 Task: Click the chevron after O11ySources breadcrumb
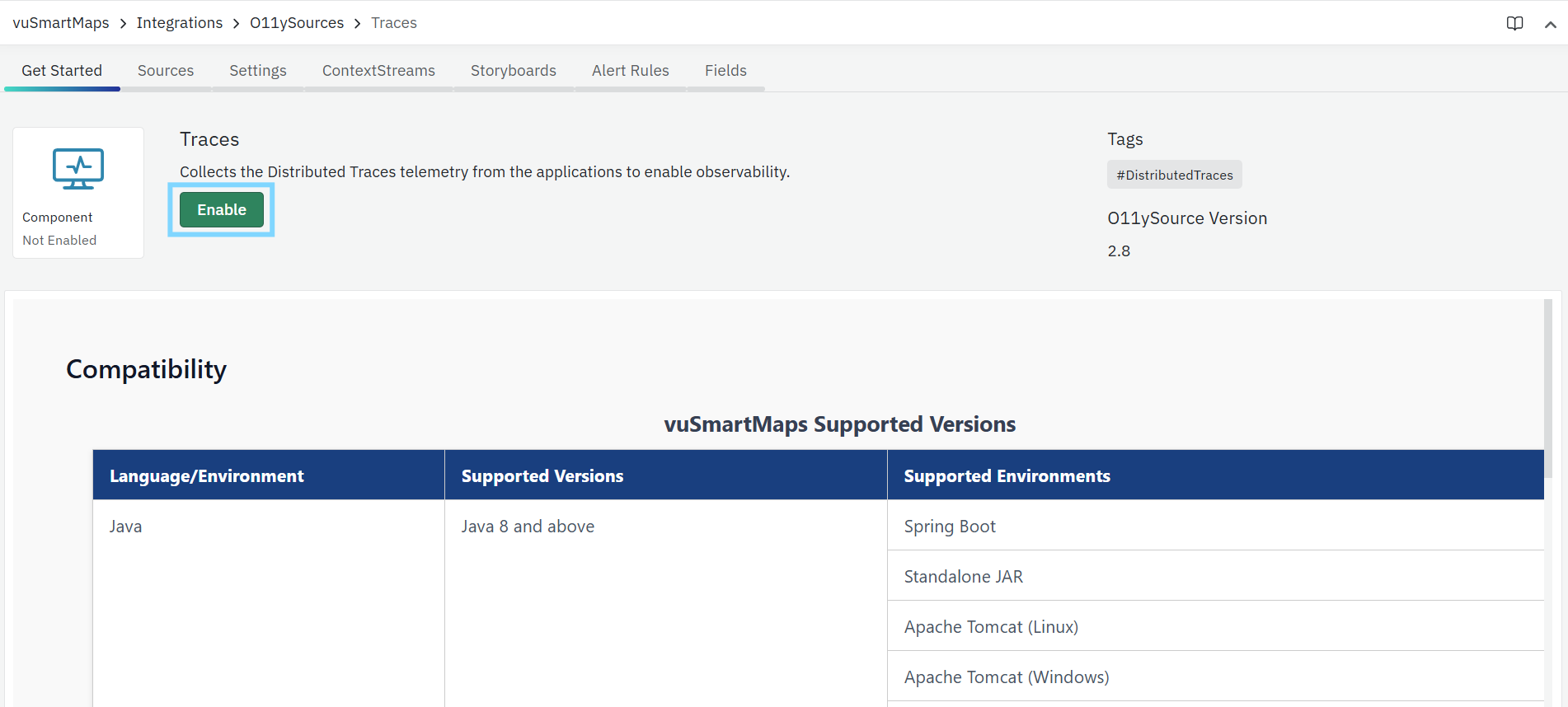[358, 23]
